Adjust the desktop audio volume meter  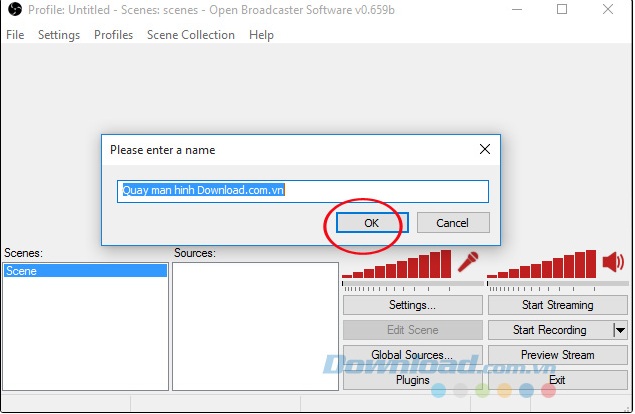pyautogui.click(x=542, y=267)
